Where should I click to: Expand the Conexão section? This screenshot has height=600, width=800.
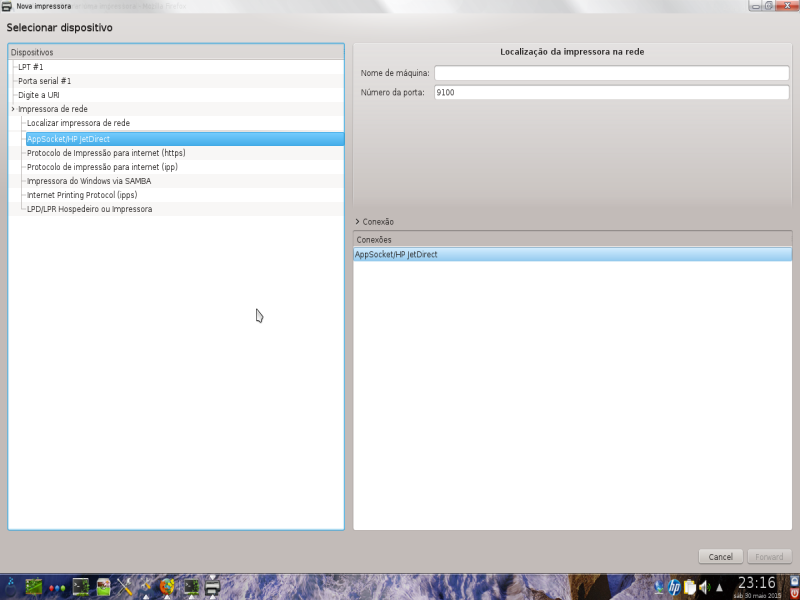pos(375,221)
